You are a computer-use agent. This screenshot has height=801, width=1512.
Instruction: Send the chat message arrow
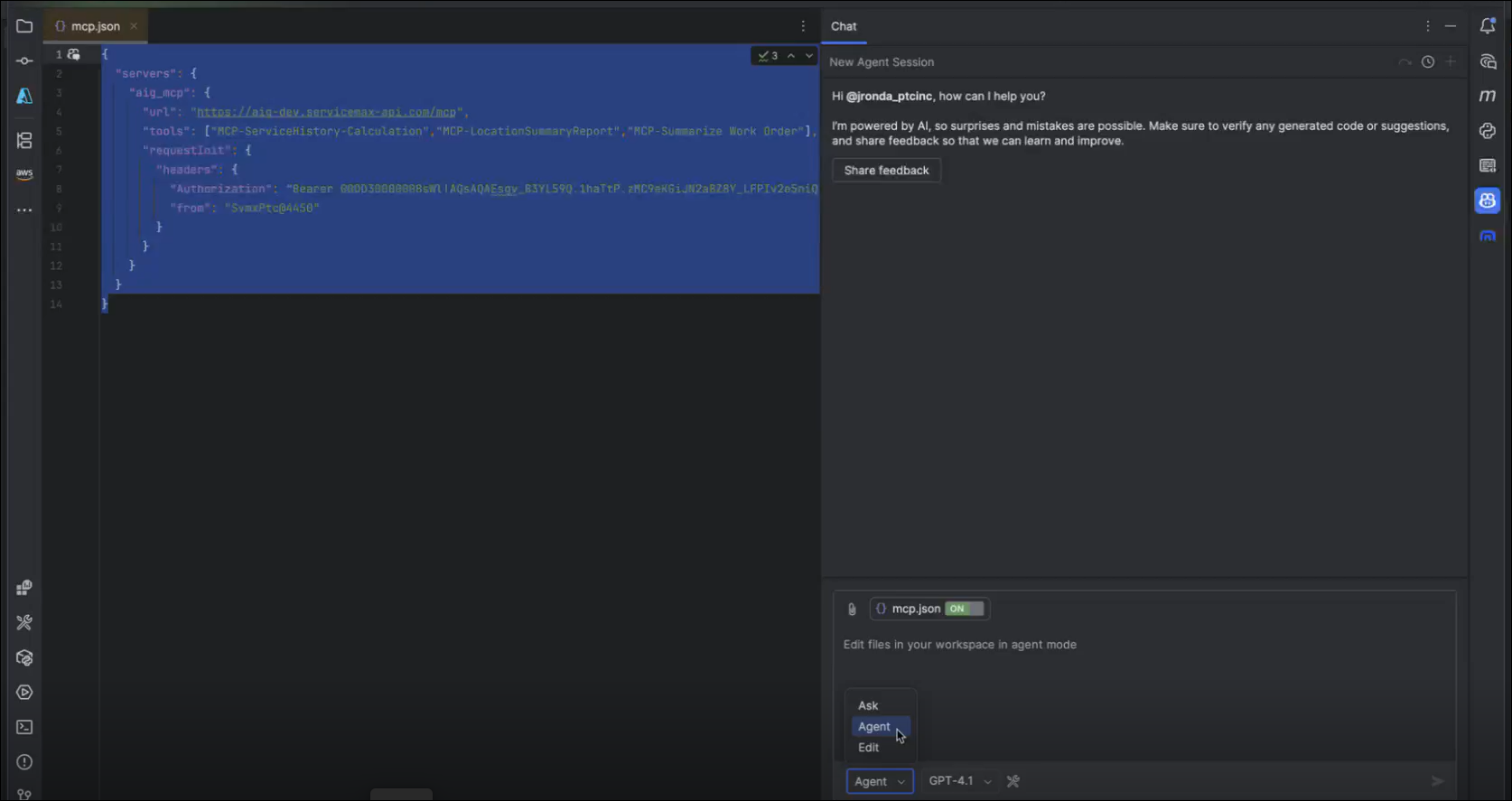coord(1437,781)
